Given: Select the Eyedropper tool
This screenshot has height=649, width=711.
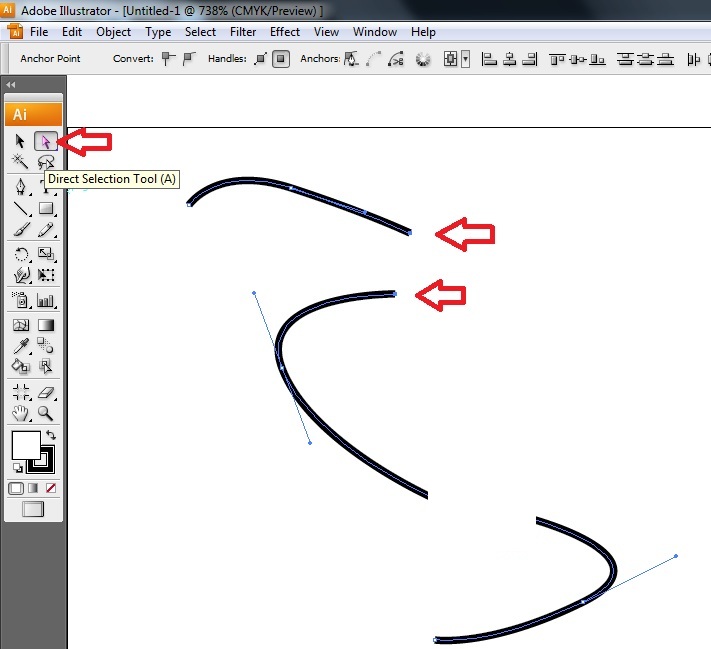Looking at the screenshot, I should 21,346.
